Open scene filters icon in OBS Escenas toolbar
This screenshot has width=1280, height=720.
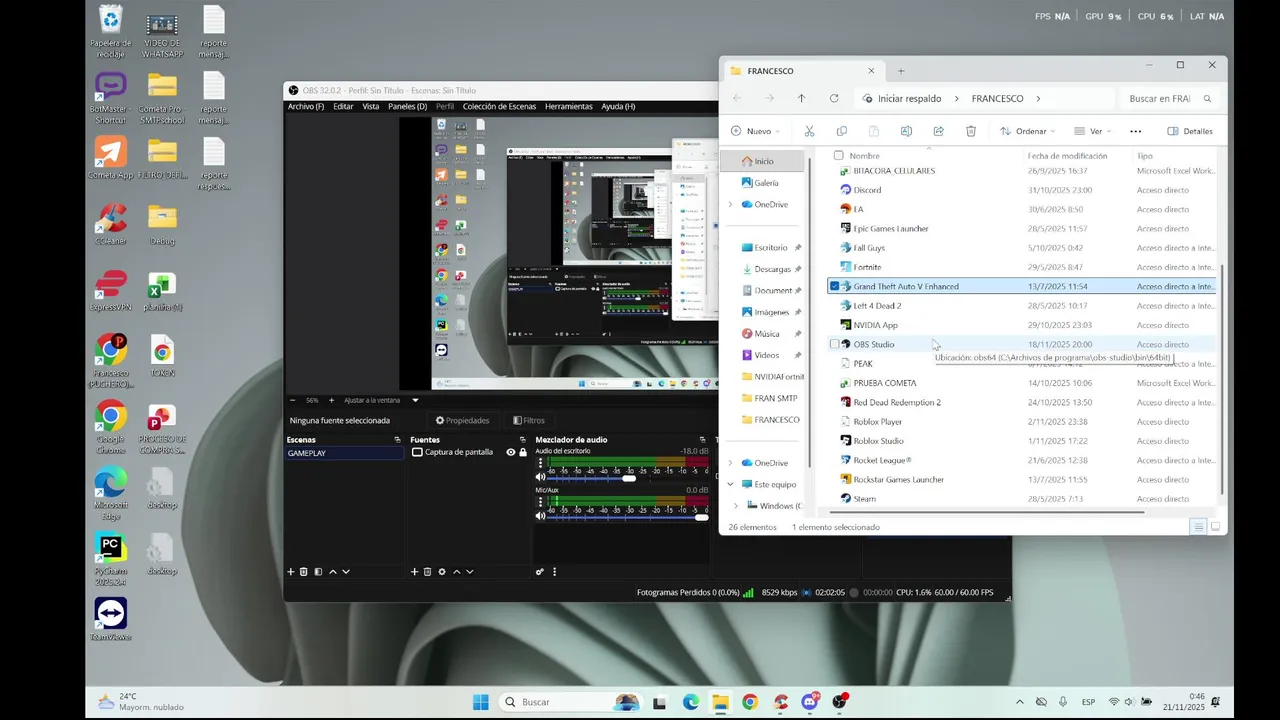[318, 572]
